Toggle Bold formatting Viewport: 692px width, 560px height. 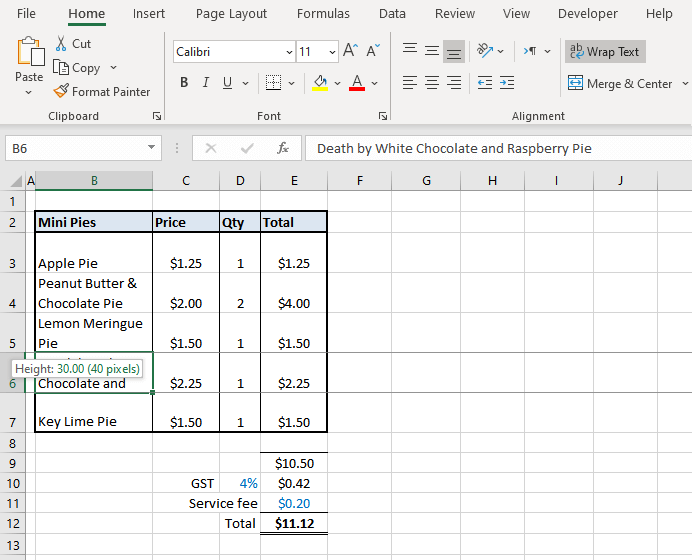pyautogui.click(x=184, y=83)
